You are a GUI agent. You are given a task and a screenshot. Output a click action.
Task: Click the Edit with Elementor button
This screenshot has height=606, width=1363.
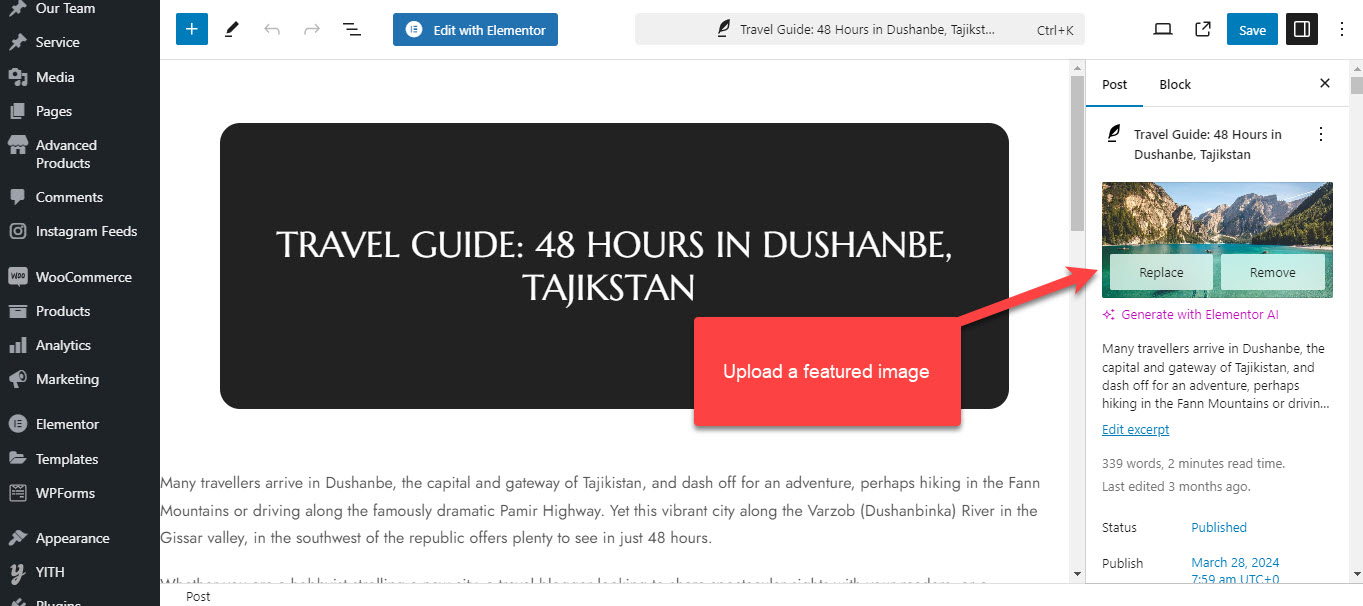click(475, 30)
